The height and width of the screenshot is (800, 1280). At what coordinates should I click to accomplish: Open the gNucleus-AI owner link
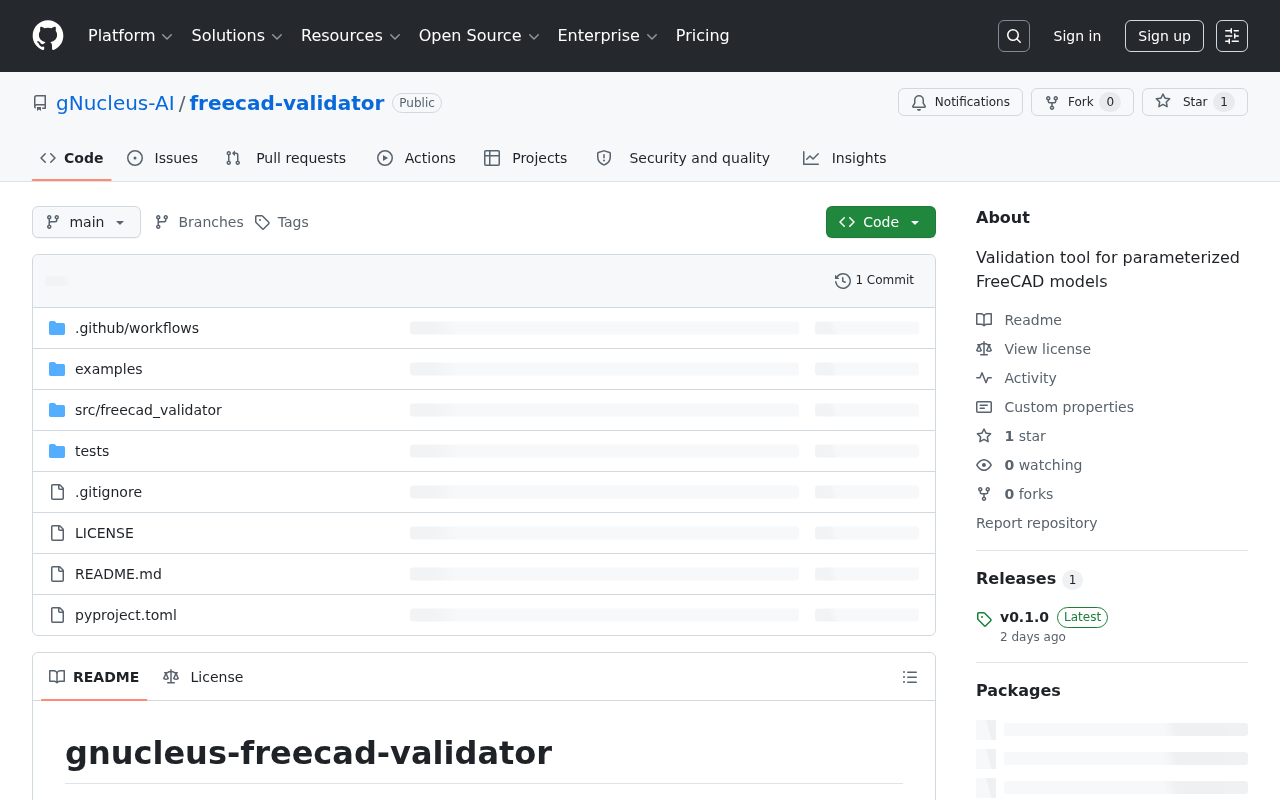point(115,103)
